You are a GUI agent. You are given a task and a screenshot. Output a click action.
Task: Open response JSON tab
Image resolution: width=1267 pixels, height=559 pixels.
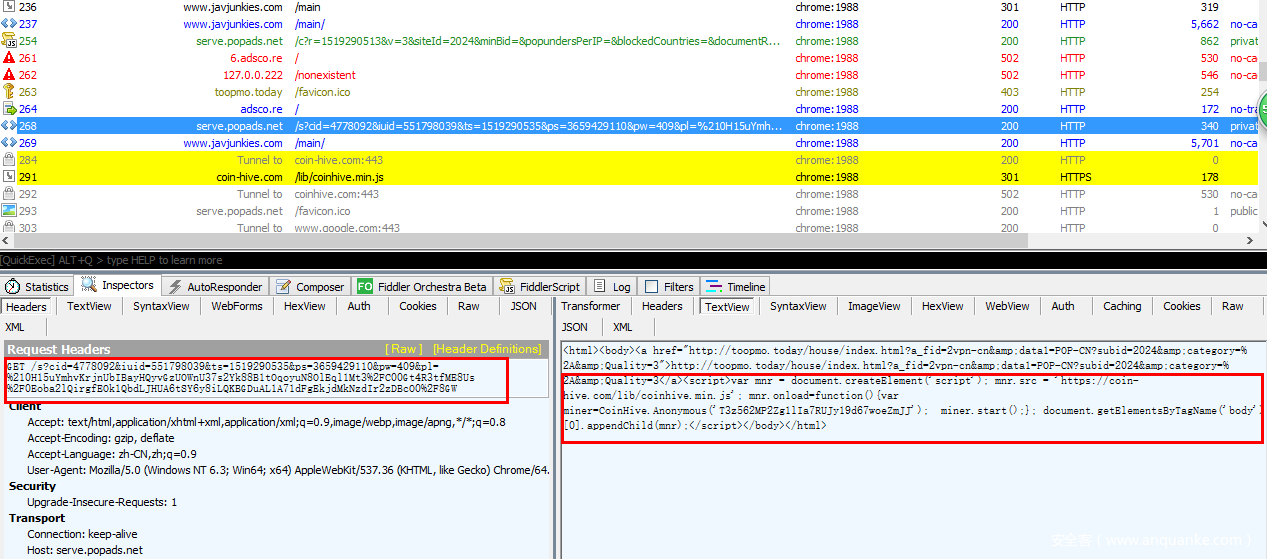coord(575,327)
